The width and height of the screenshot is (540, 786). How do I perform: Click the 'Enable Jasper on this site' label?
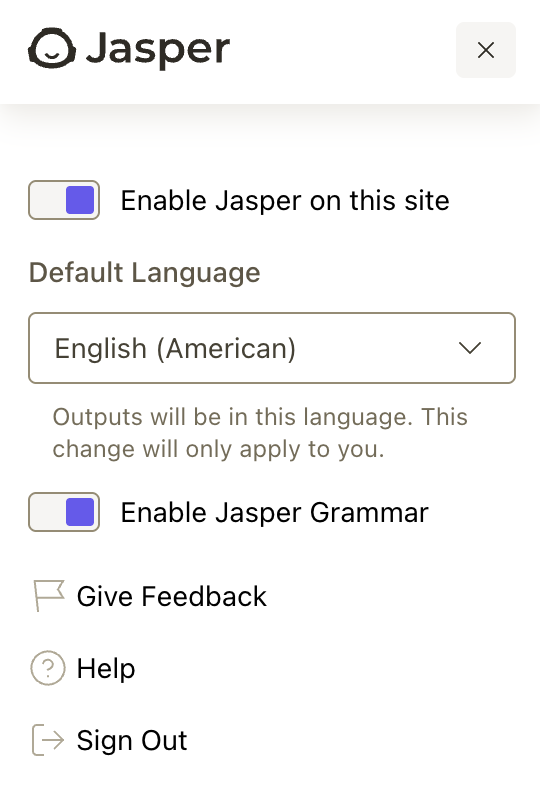(x=285, y=201)
